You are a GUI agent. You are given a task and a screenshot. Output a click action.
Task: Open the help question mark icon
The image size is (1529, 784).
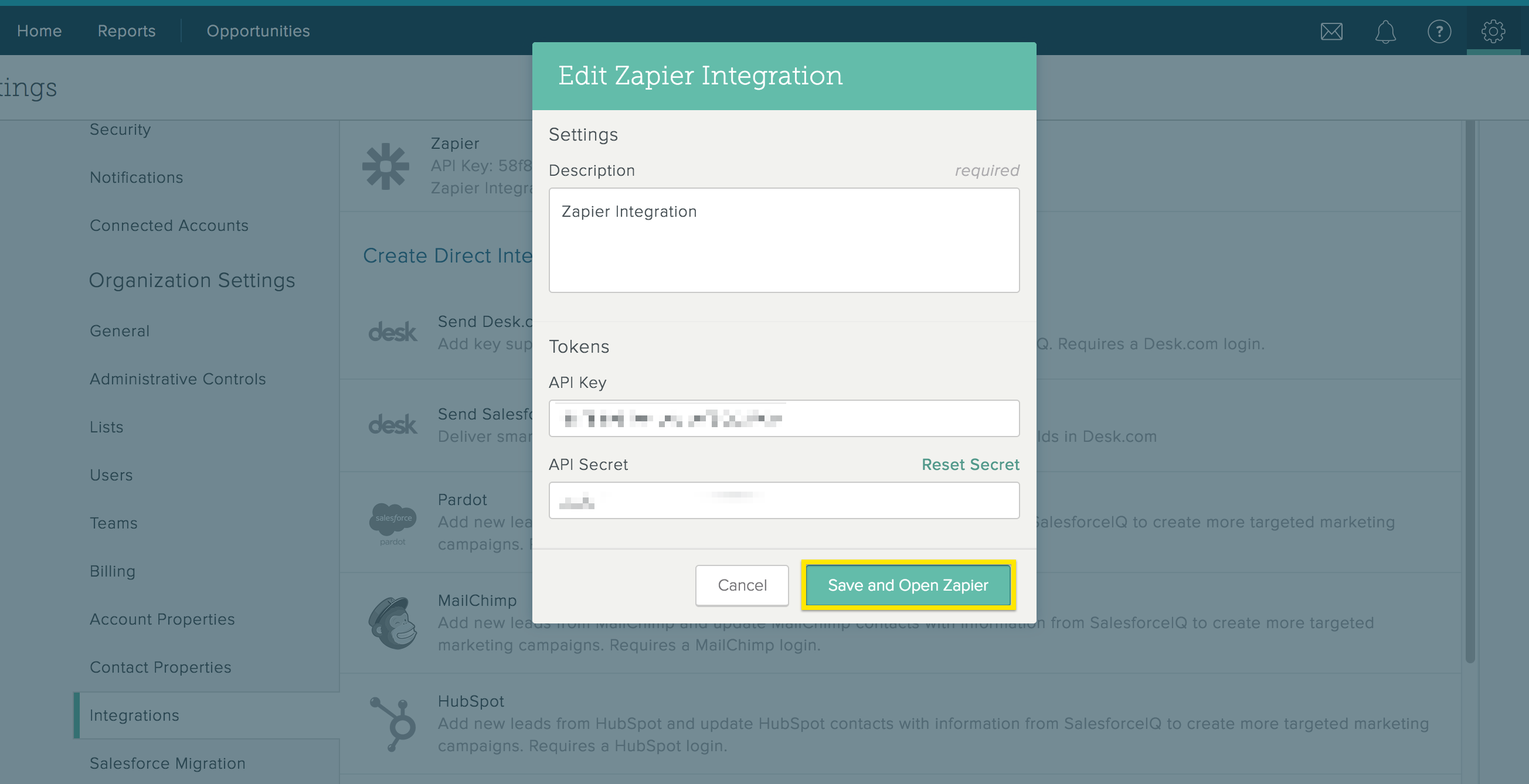coord(1439,31)
